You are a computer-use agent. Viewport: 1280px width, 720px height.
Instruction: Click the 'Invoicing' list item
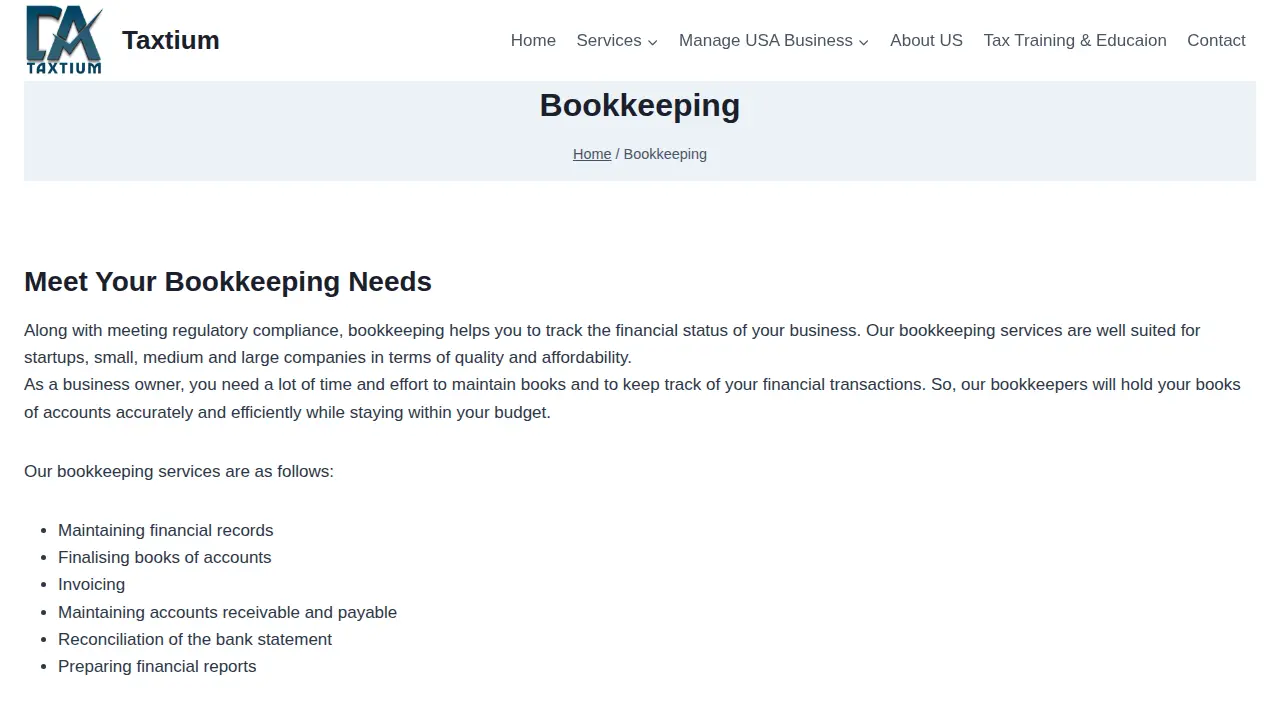click(92, 584)
